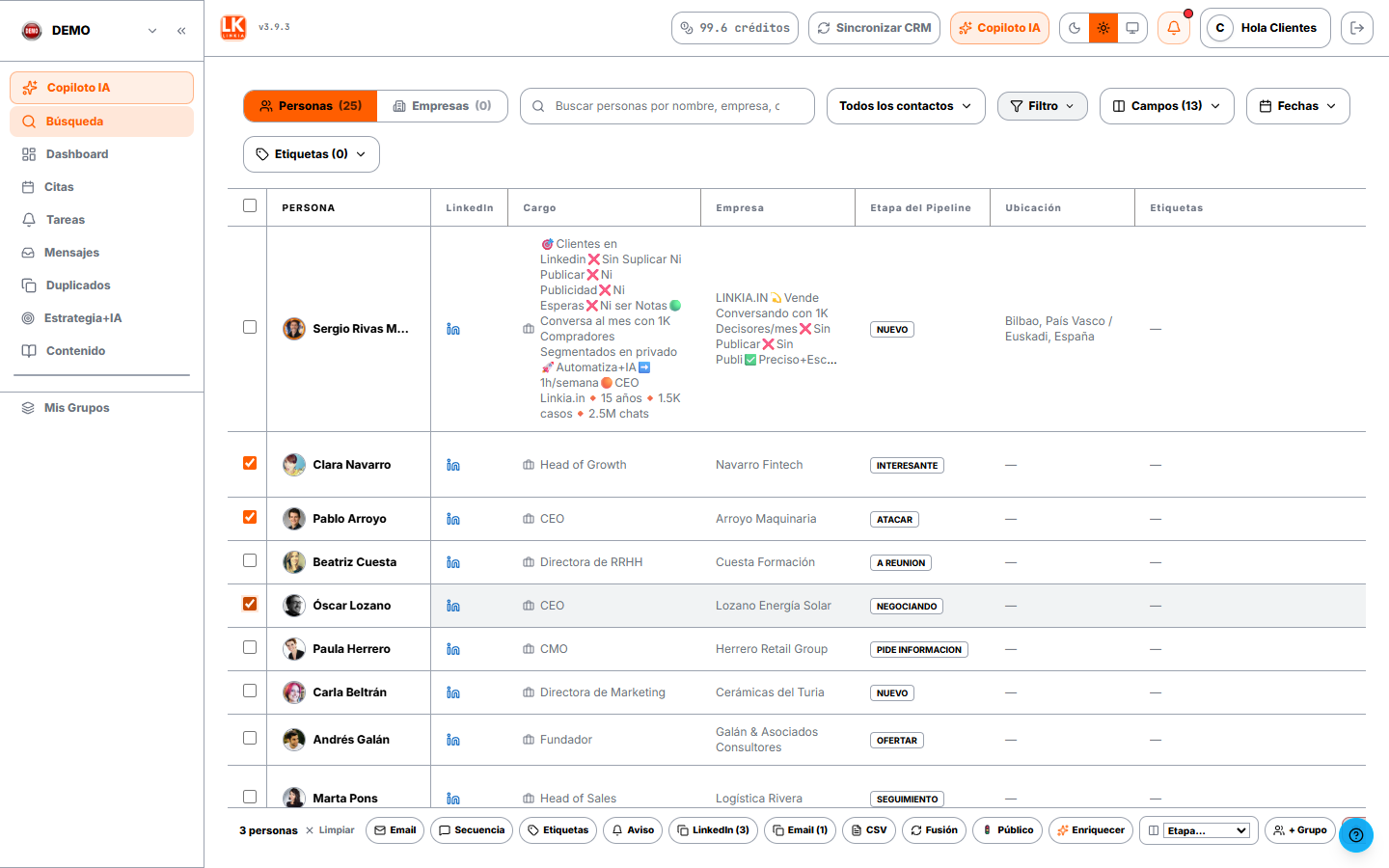This screenshot has width=1389, height=868.
Task: Switch to dark mode moon icon
Action: coord(1075,28)
